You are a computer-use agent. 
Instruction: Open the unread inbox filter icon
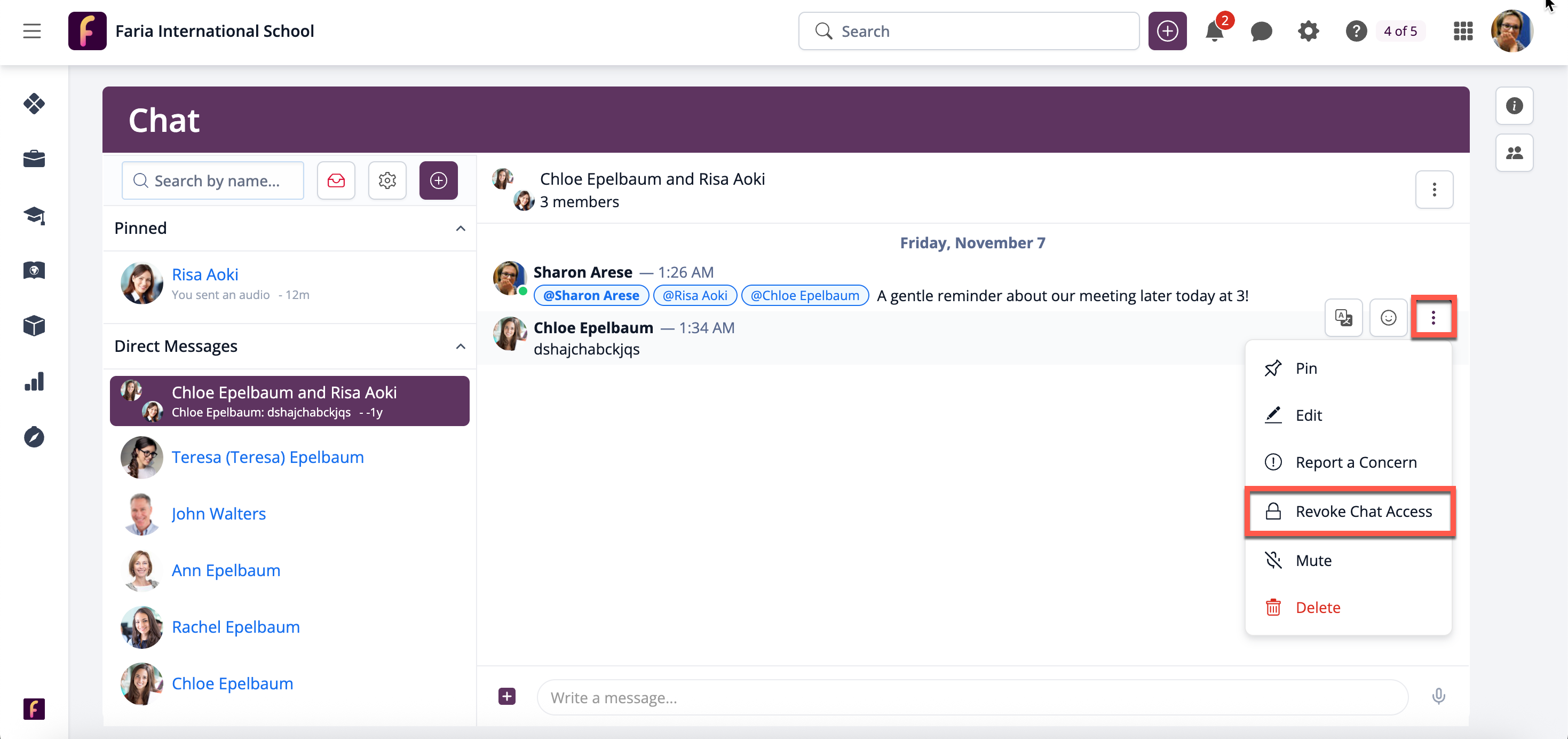pos(336,180)
